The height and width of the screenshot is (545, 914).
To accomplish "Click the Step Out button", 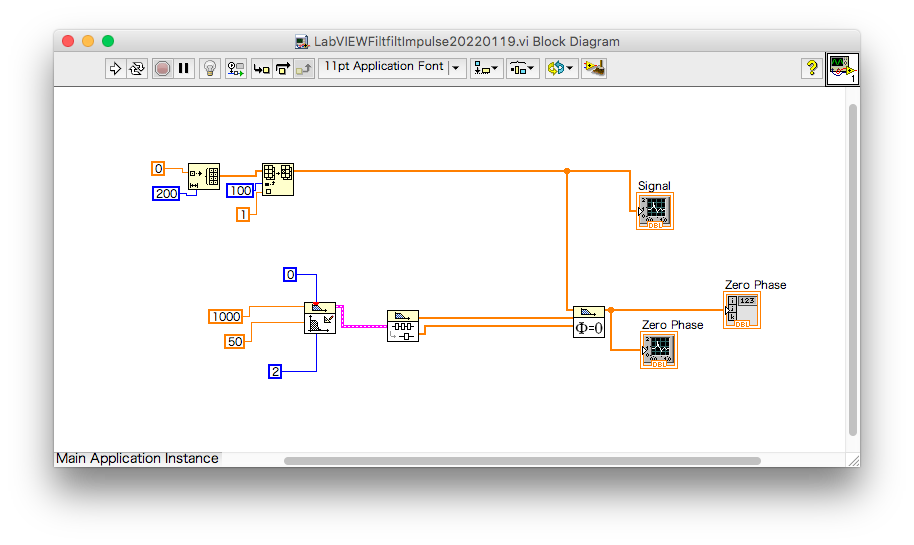I will tap(304, 69).
